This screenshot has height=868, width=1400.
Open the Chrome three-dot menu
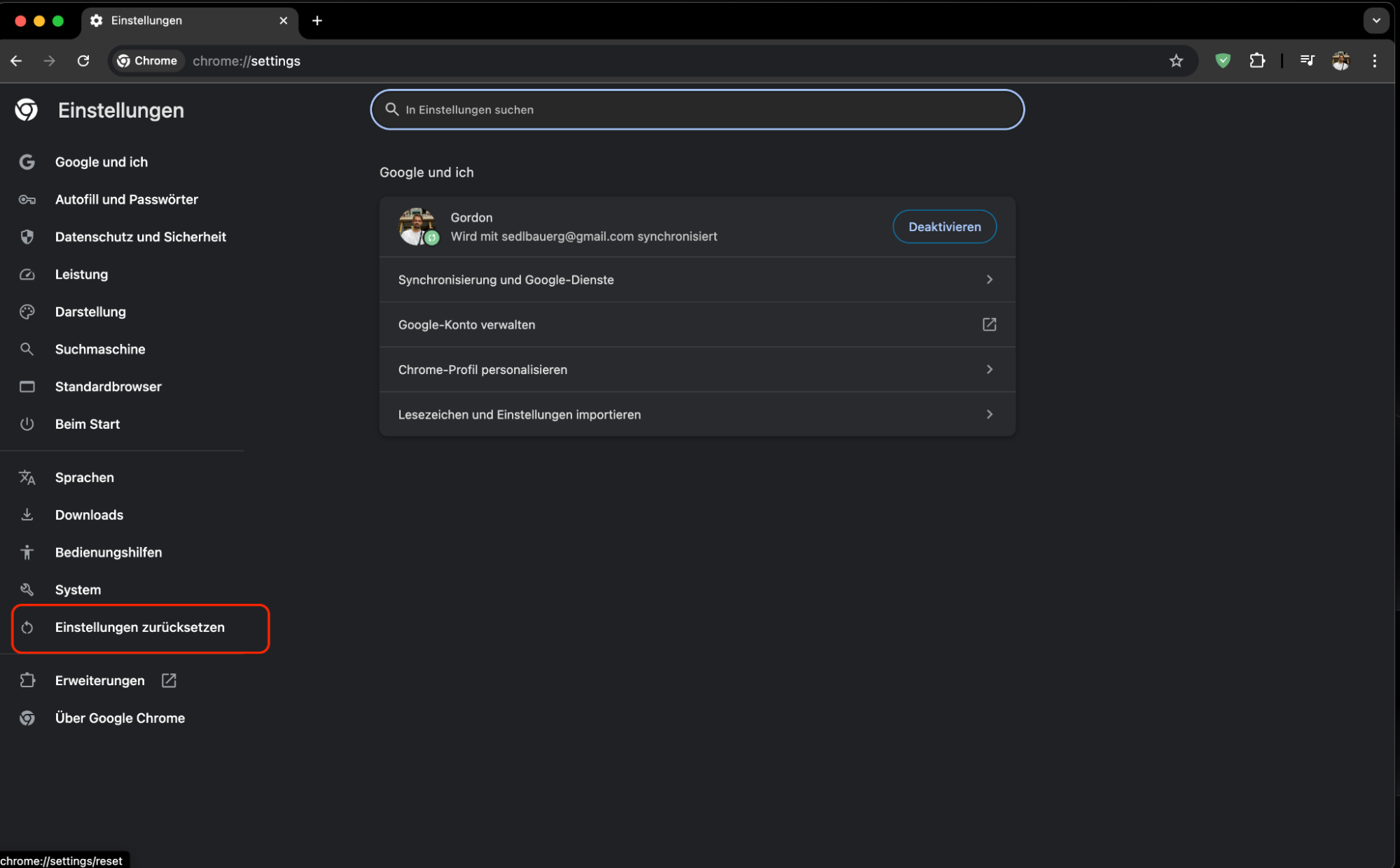point(1375,61)
